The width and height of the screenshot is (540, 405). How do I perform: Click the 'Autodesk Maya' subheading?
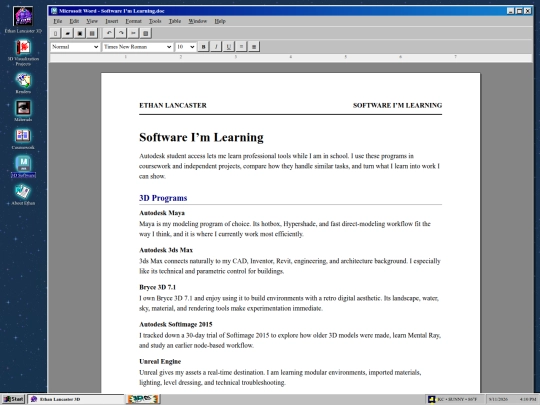[162, 213]
